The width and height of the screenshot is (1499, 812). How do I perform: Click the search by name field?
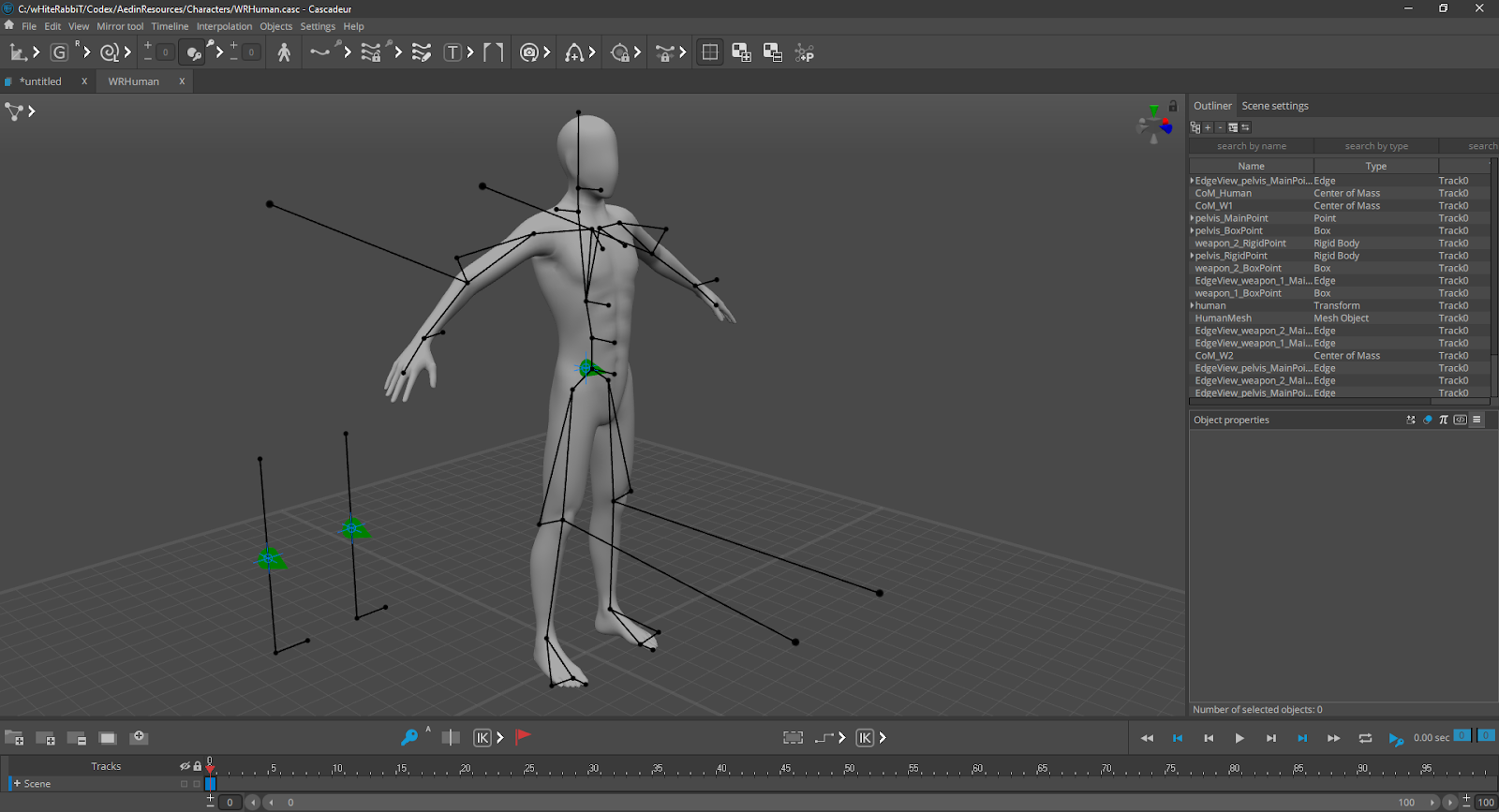point(1251,146)
